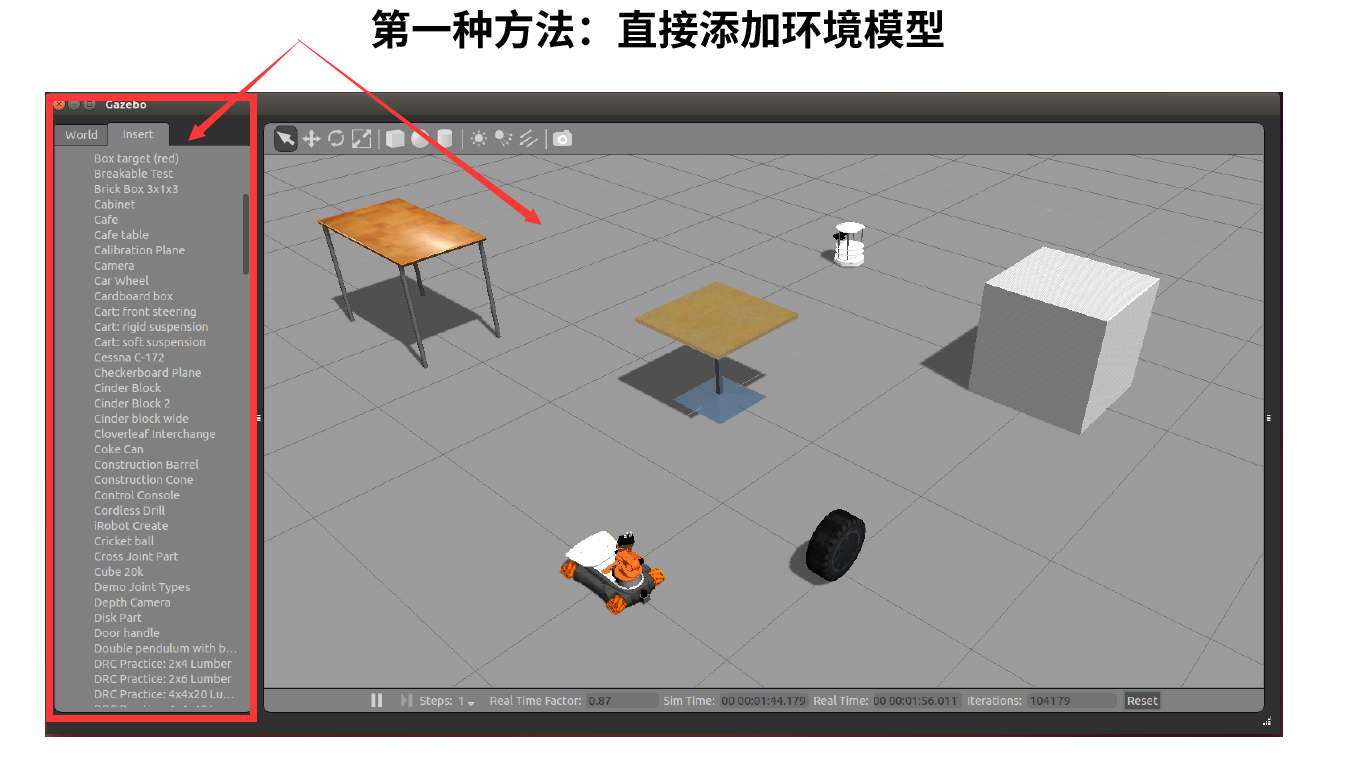Select the arrow selection tool
This screenshot has height=758, width=1345.
click(285, 138)
